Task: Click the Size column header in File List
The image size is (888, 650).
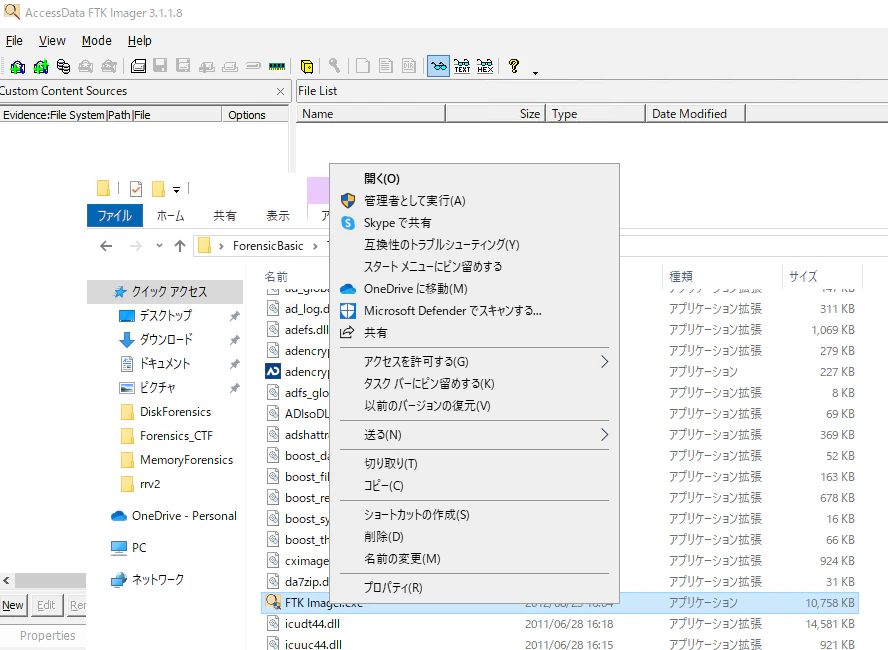Action: click(x=496, y=114)
